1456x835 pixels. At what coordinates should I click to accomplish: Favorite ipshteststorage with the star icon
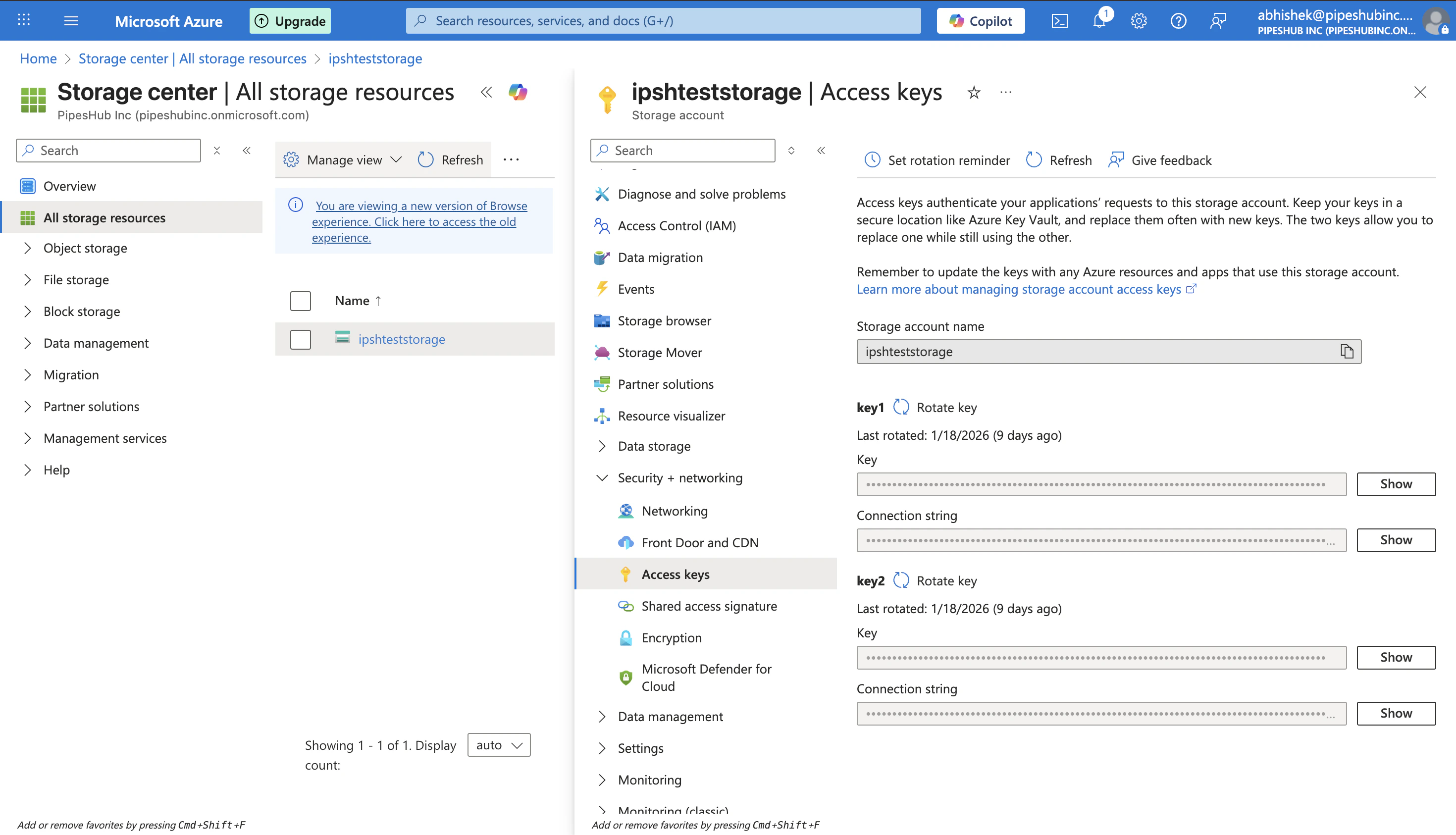974,92
